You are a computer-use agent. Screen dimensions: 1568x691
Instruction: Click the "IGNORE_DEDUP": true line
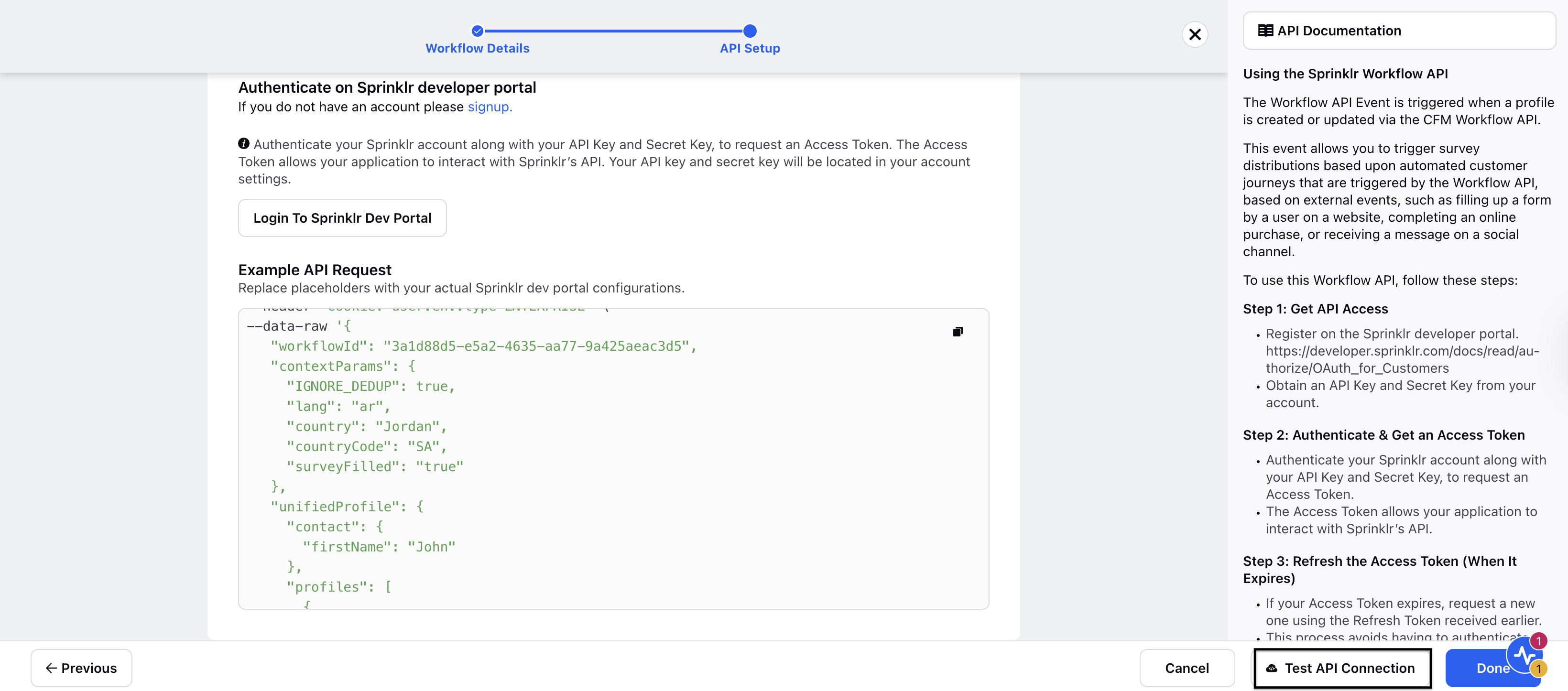370,386
